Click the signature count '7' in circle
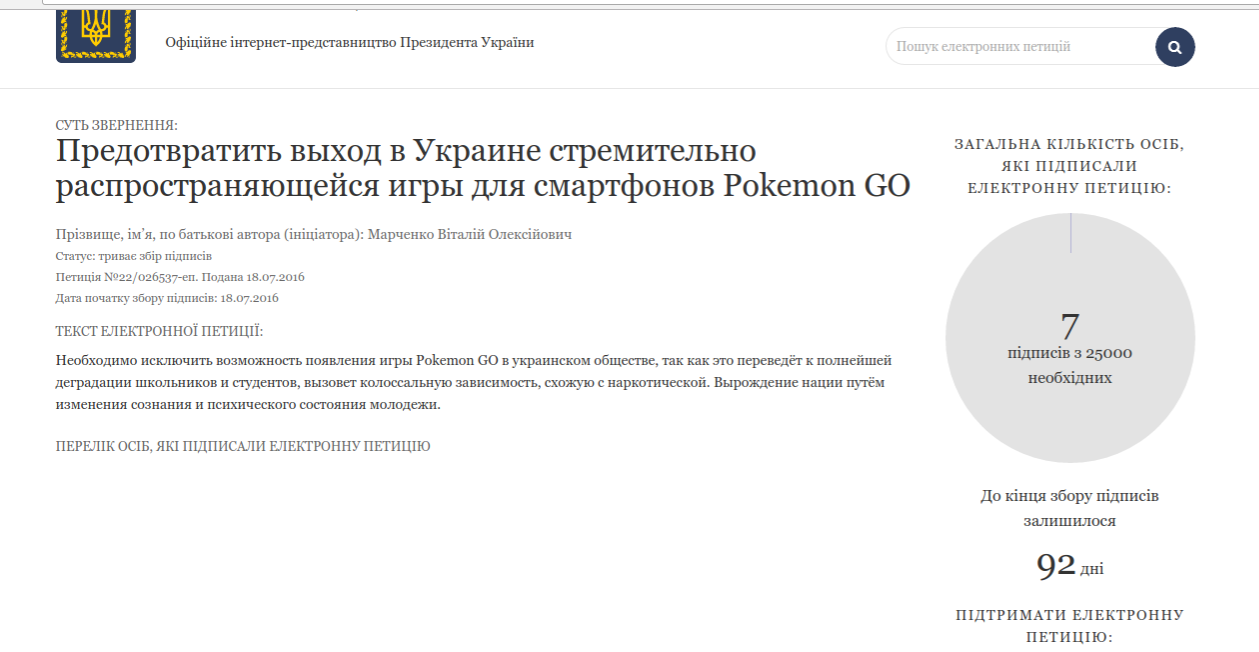 pos(1070,326)
